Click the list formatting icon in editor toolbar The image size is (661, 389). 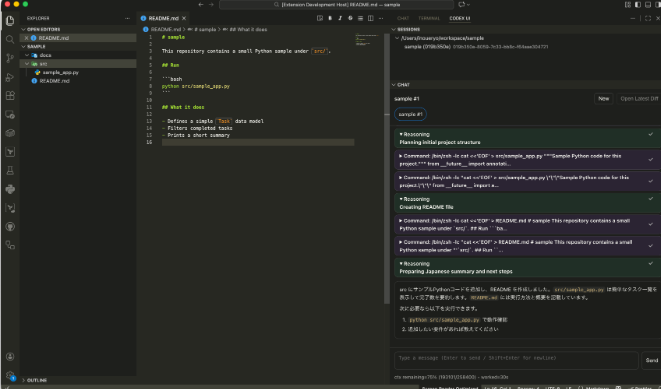point(360,18)
